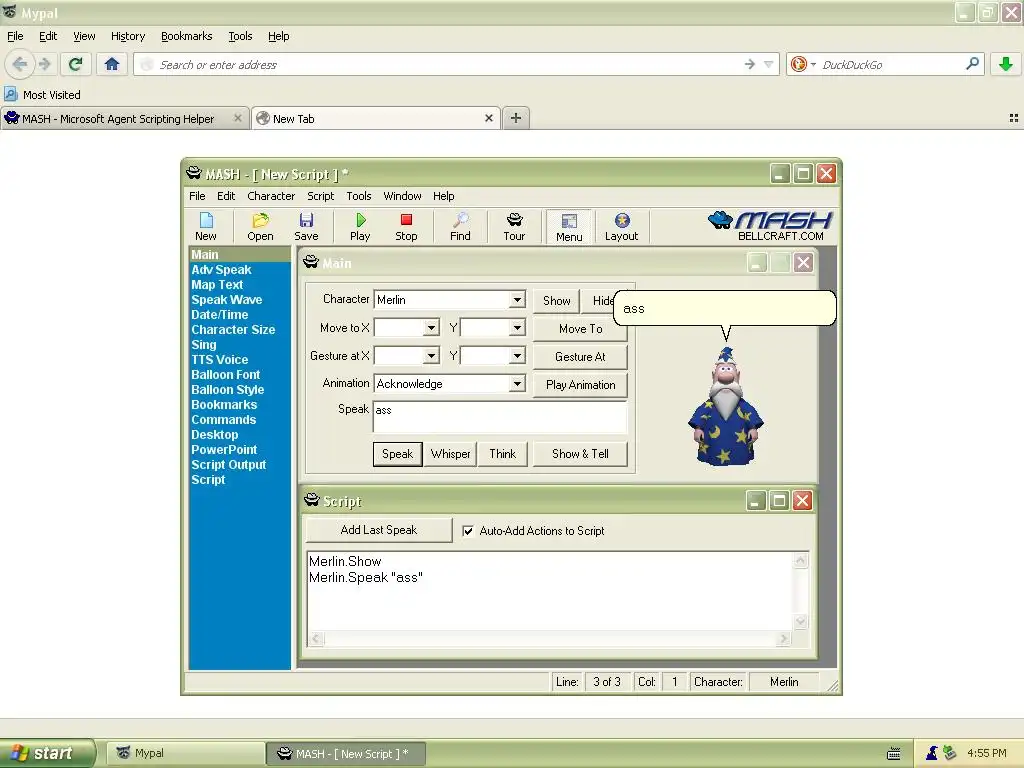Click the Show & Tell button
Viewport: 1024px width, 768px height.
[580, 454]
